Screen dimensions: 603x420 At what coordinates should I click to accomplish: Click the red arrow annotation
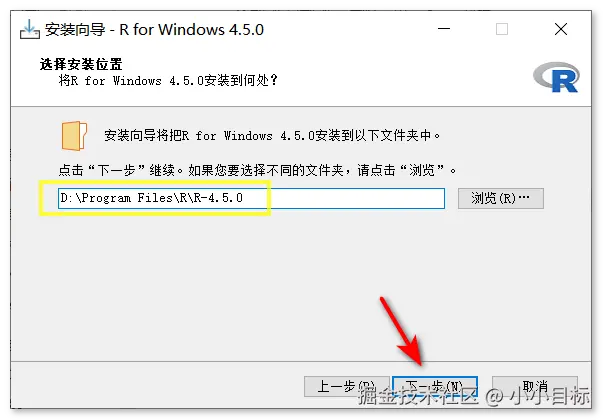[x=402, y=331]
